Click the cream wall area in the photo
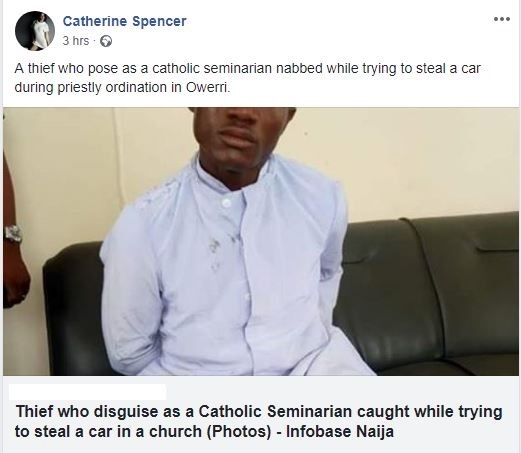Screen dimensions: 521x453 tap(417, 160)
